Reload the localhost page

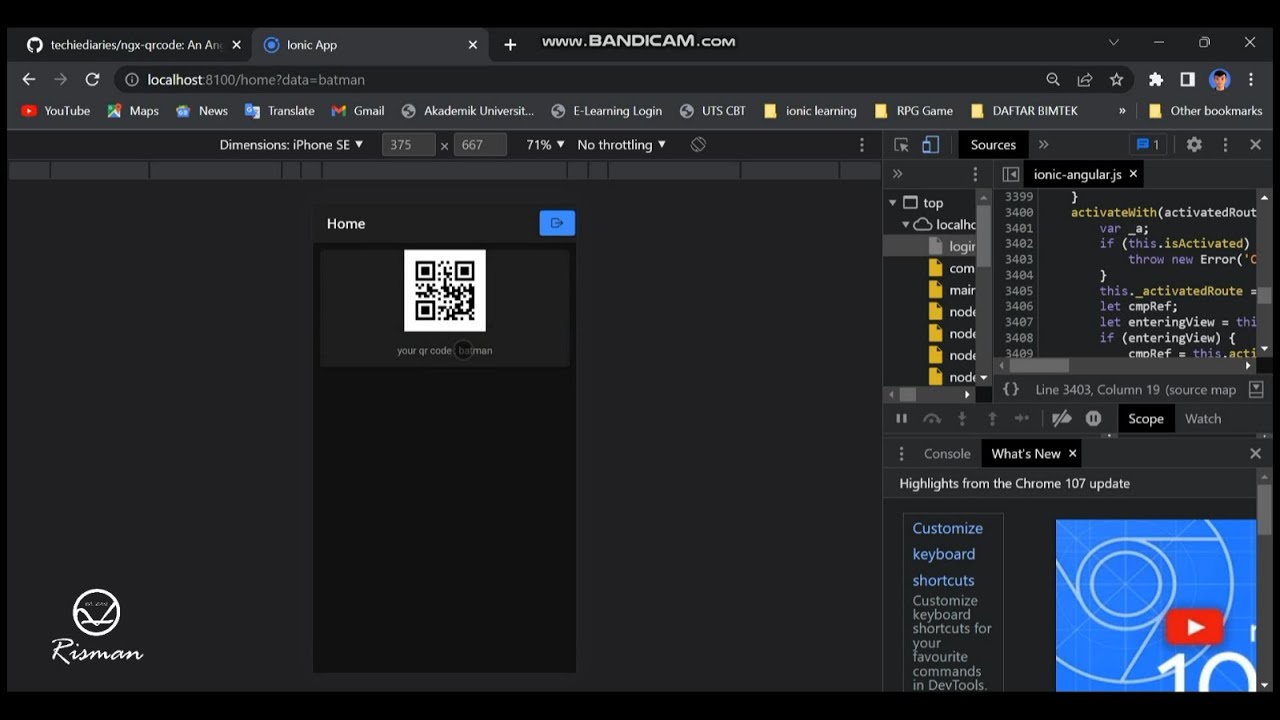coord(92,80)
